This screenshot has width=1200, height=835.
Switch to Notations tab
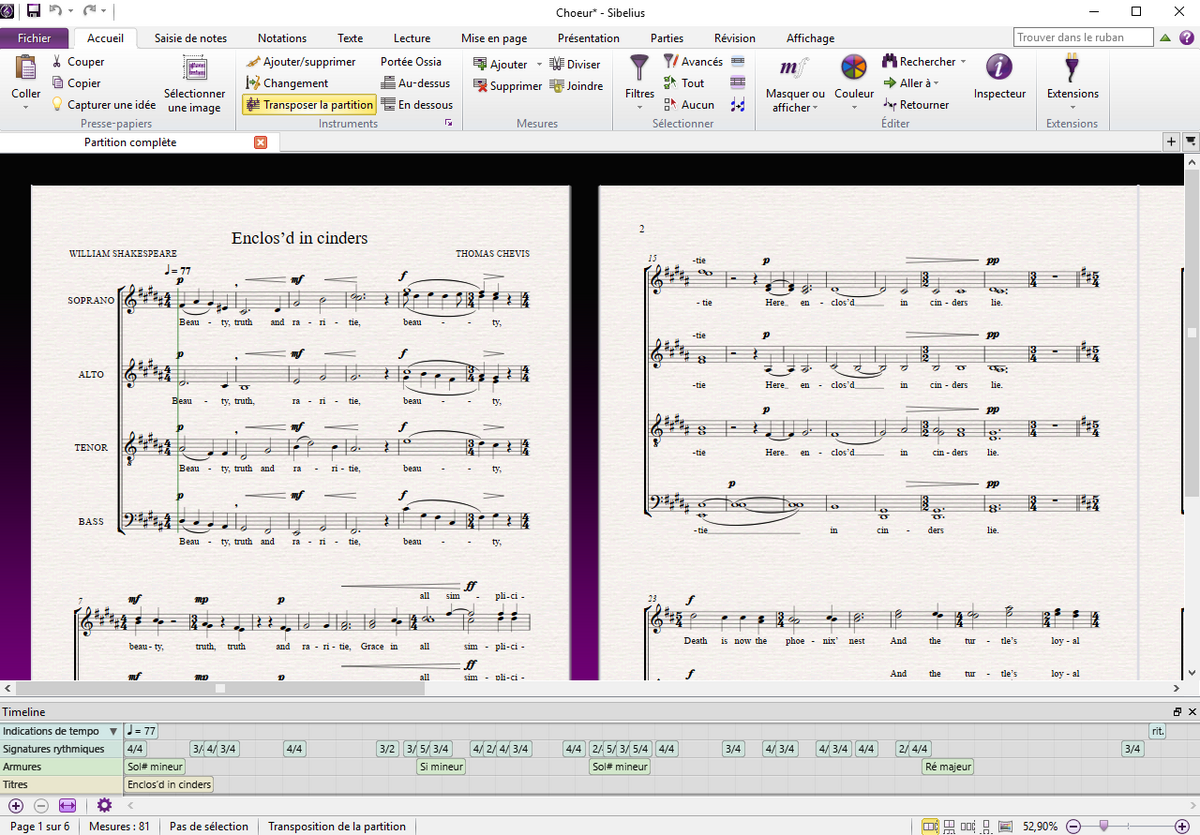(282, 38)
